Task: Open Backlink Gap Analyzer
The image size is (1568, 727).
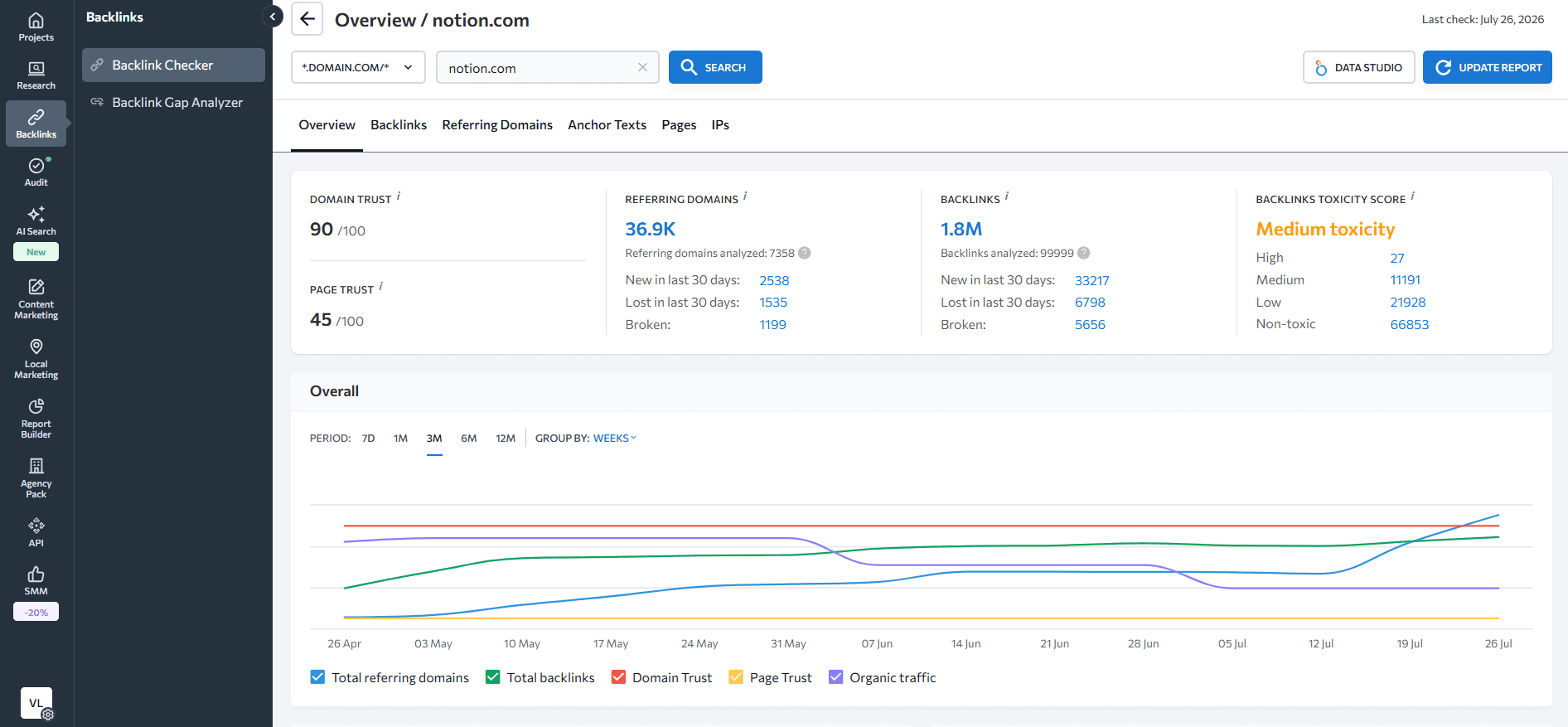Action: [x=173, y=102]
